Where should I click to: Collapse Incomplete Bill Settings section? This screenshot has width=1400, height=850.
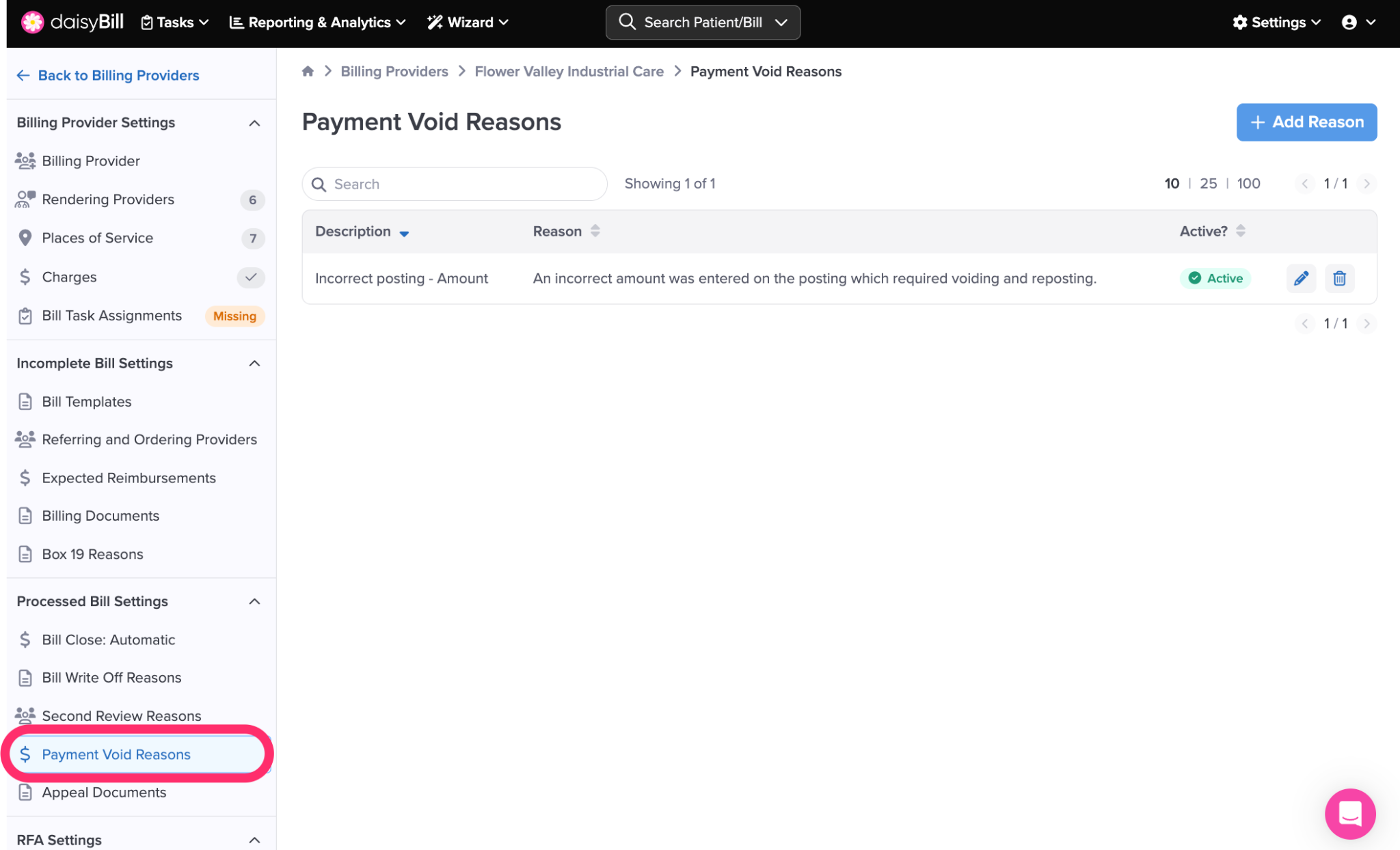click(254, 364)
